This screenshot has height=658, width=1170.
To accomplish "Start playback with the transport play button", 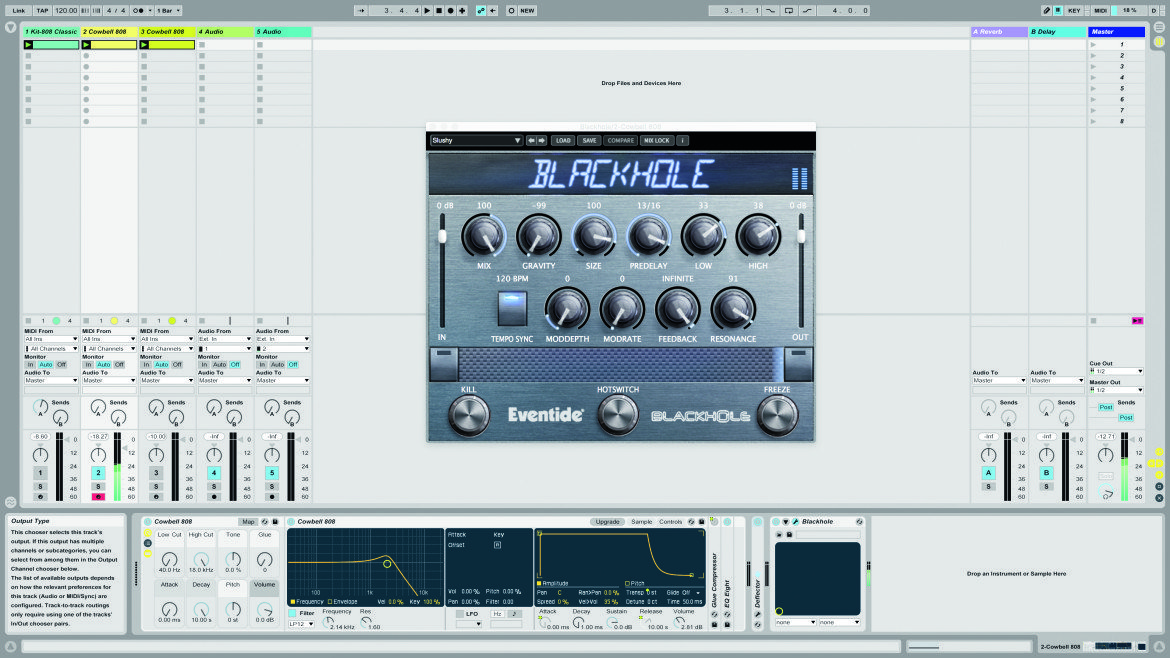I will click(428, 10).
